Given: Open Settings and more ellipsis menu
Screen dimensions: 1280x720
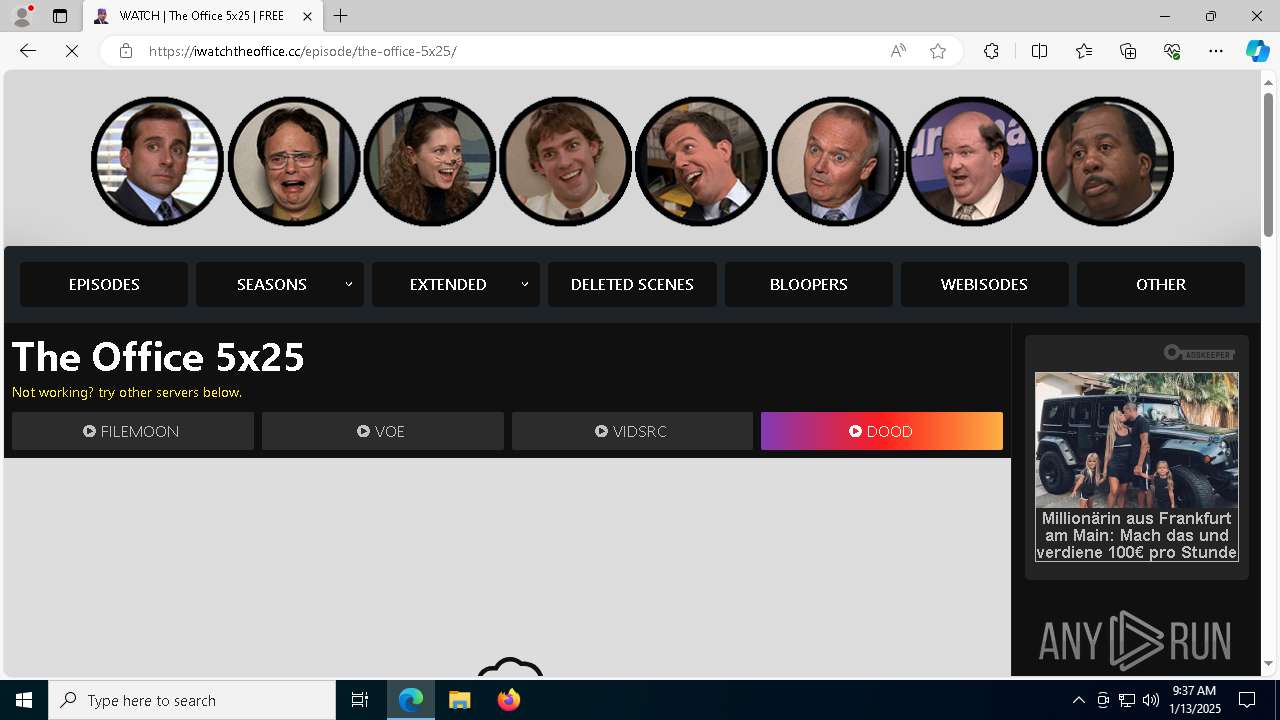Looking at the screenshot, I should point(1216,51).
